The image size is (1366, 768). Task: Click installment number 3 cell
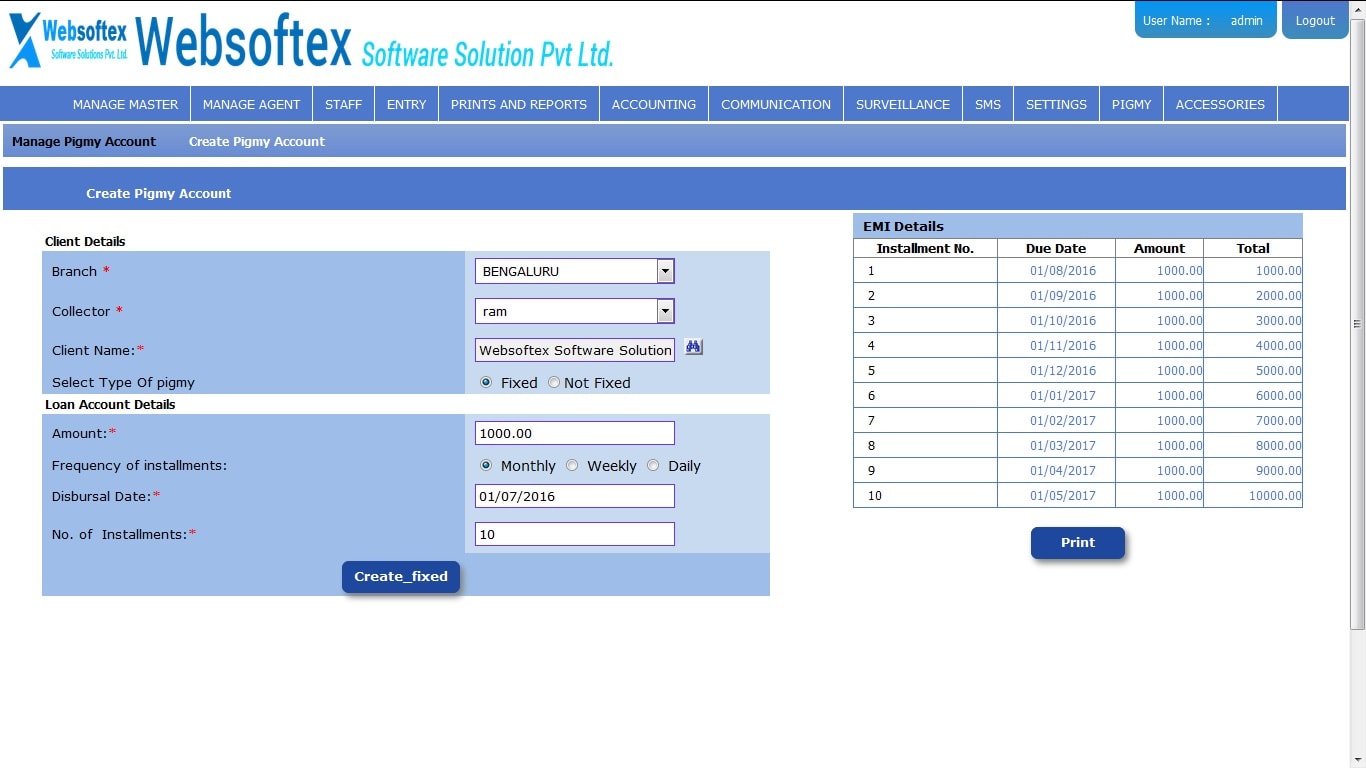point(925,320)
